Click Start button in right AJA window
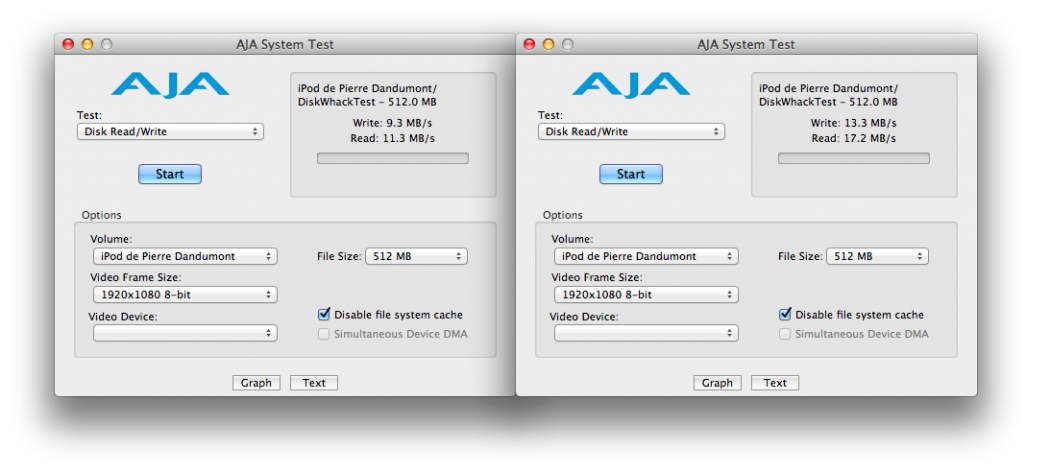Screen dimensions: 1050x472 (631, 174)
